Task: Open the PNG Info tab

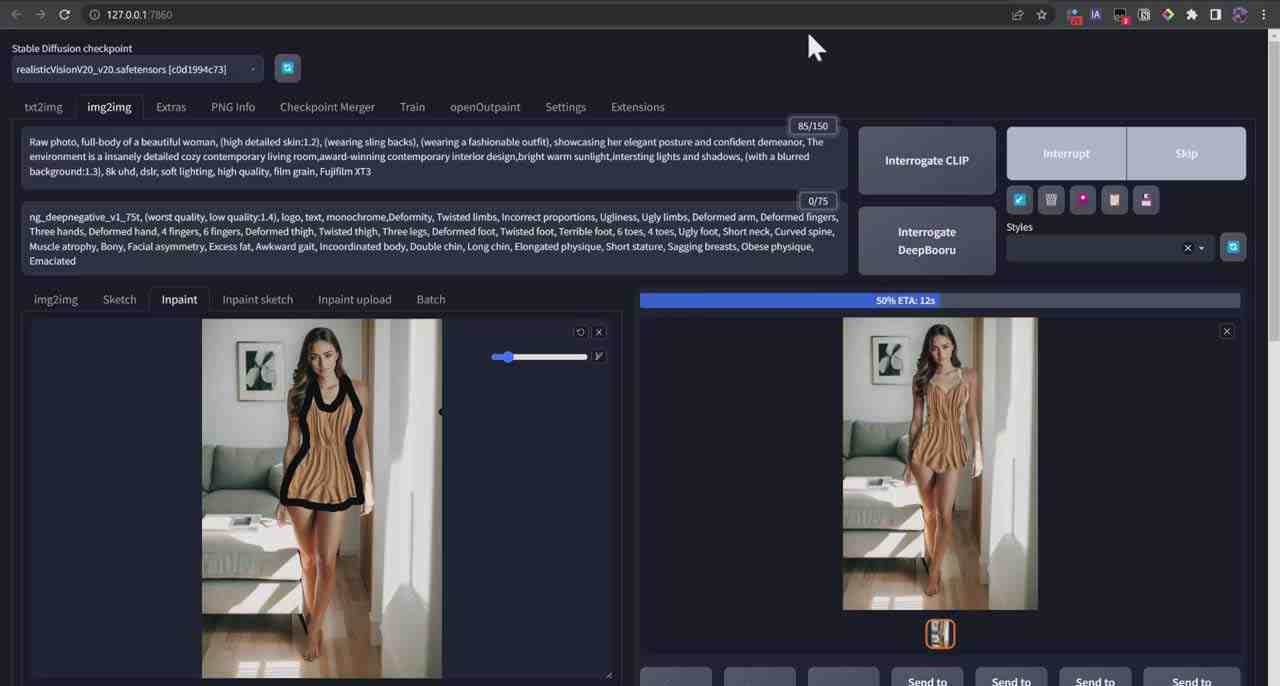Action: pos(232,107)
